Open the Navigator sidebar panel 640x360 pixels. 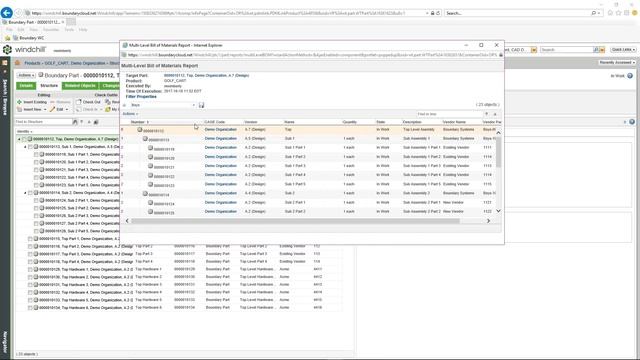[x=5, y=342]
